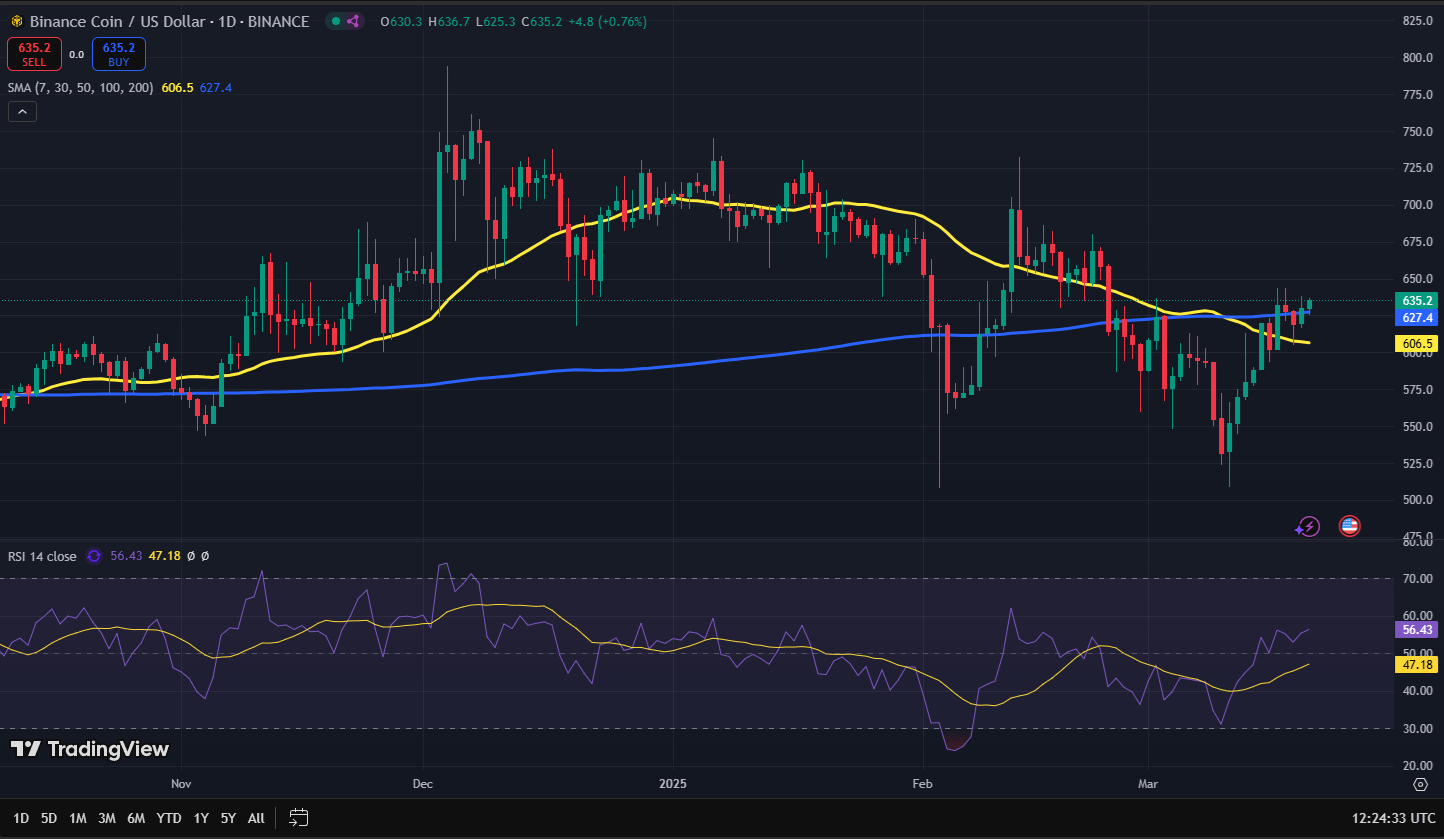Click the H636.7 high price value
Screen dimensions: 1444x839
click(450, 21)
